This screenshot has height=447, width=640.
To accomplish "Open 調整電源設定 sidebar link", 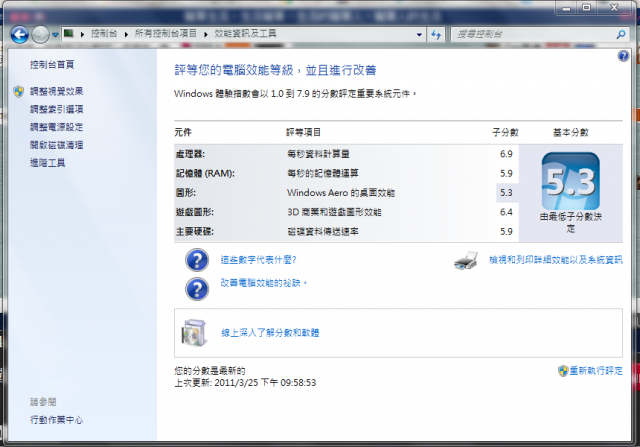I will point(56,127).
